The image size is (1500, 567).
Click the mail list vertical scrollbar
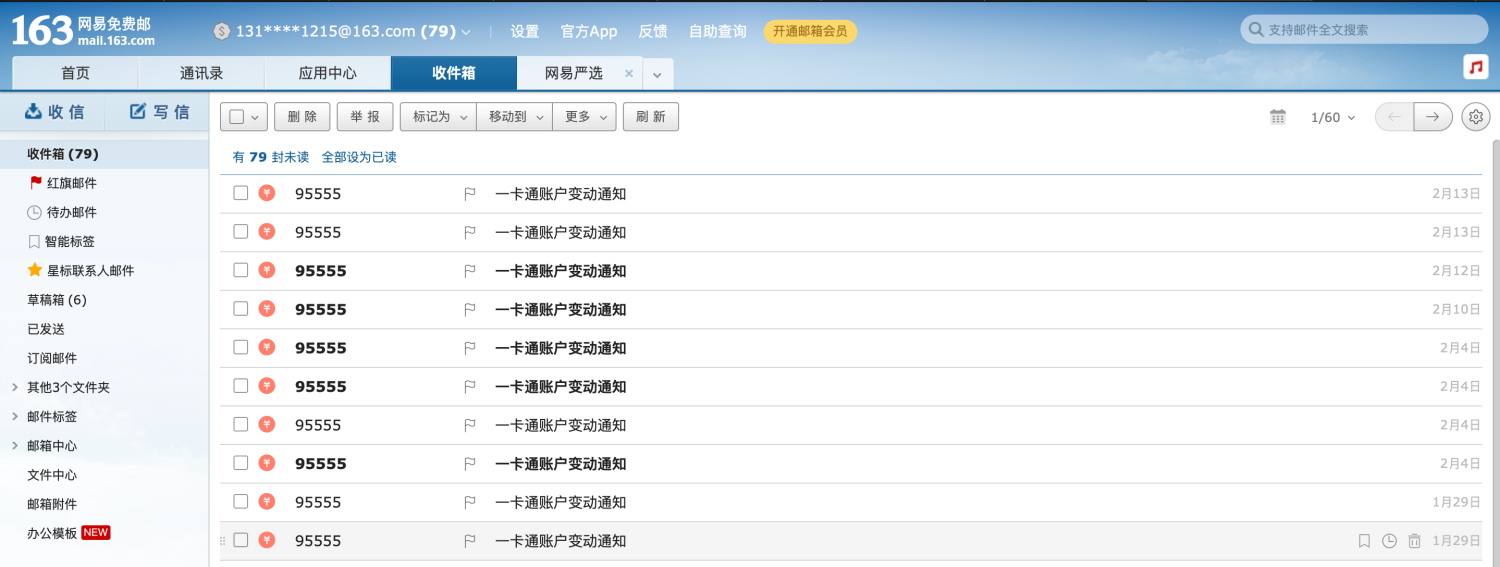1495,353
